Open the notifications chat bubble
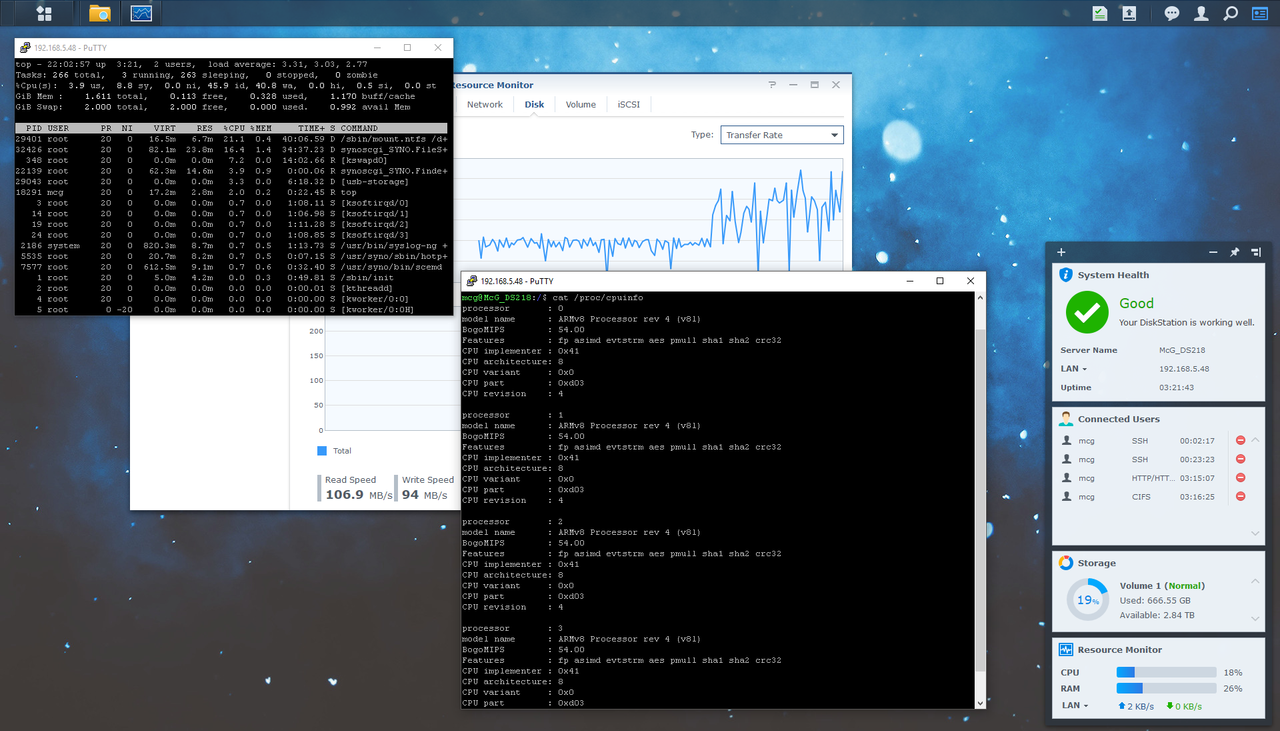The width and height of the screenshot is (1280, 731). [1170, 13]
